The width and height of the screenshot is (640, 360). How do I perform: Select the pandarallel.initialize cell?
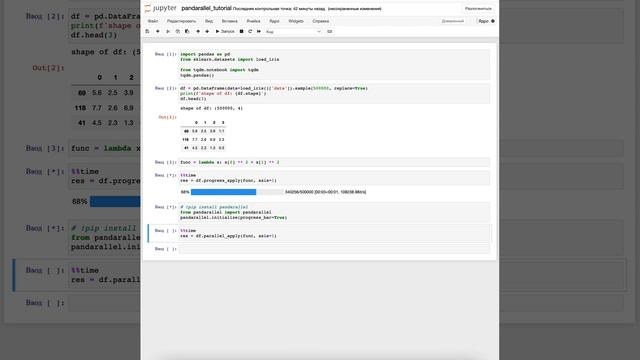(334, 212)
